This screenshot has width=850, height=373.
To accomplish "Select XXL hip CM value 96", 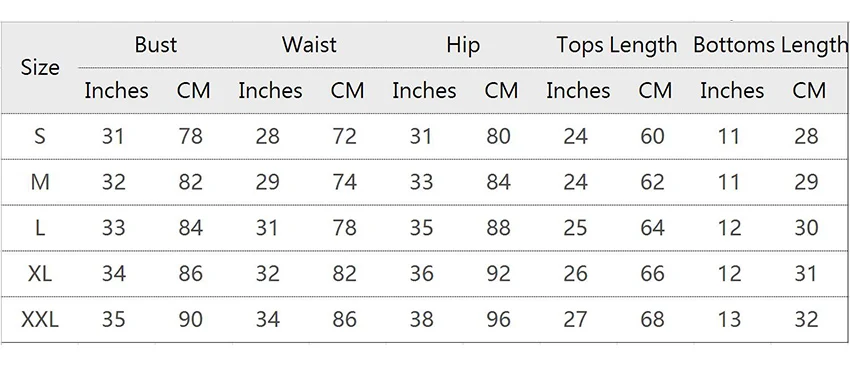I will tap(498, 320).
